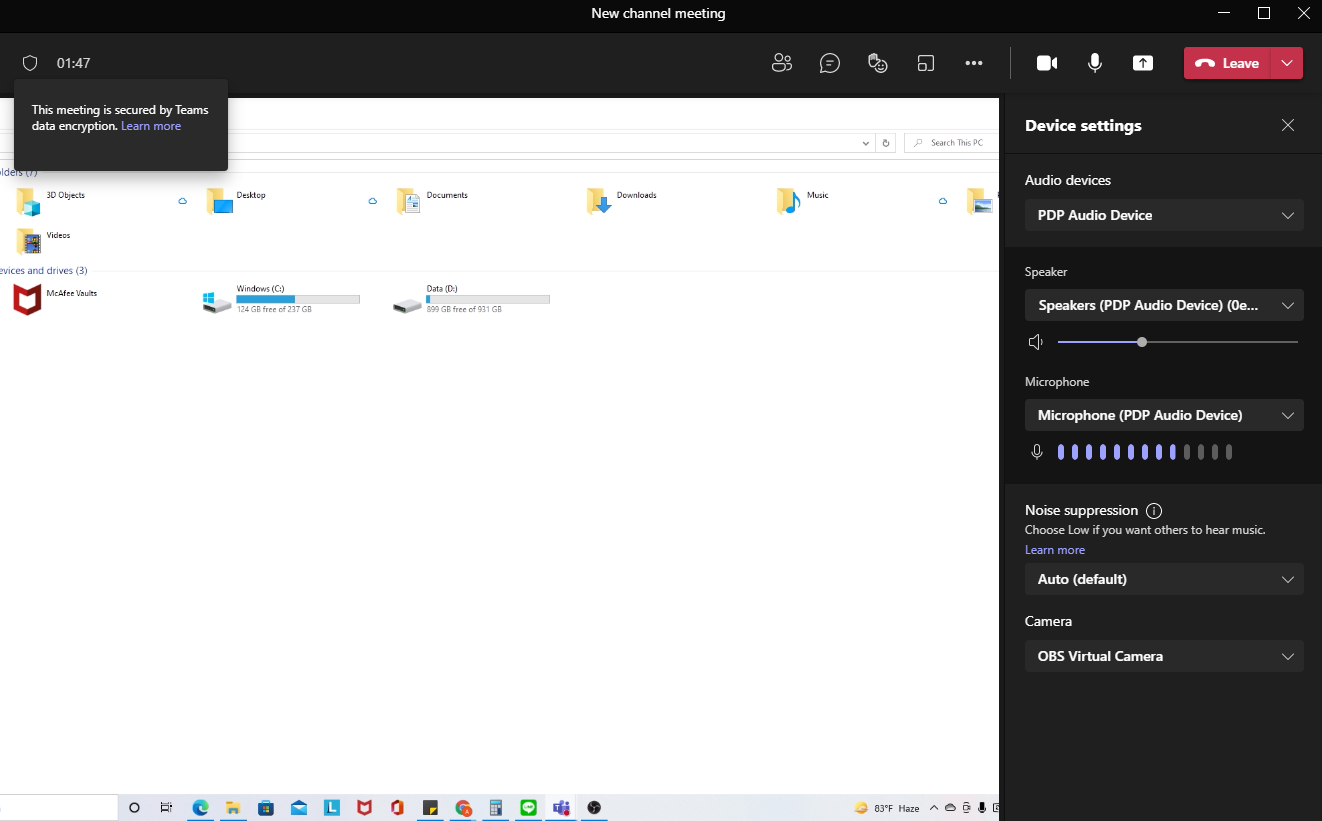Image resolution: width=1322 pixels, height=821 pixels.
Task: Click the meeting security shield icon
Action: 30,63
